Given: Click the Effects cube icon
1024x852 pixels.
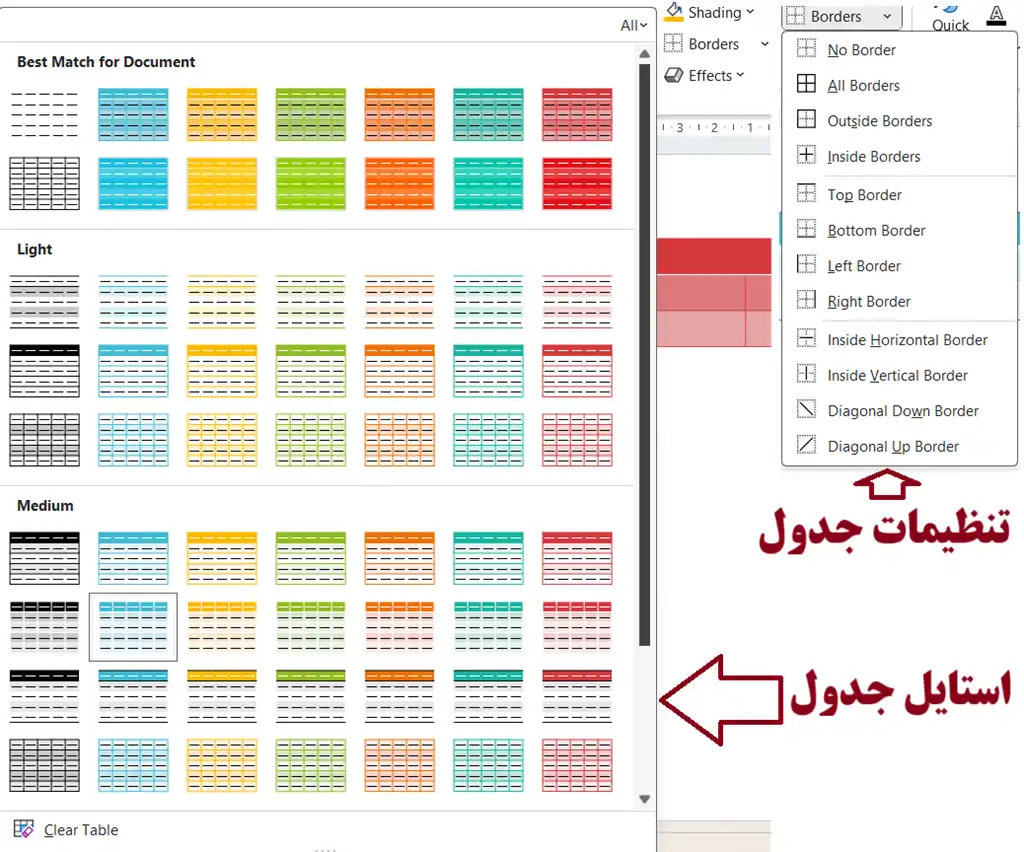Looking at the screenshot, I should click(x=671, y=75).
